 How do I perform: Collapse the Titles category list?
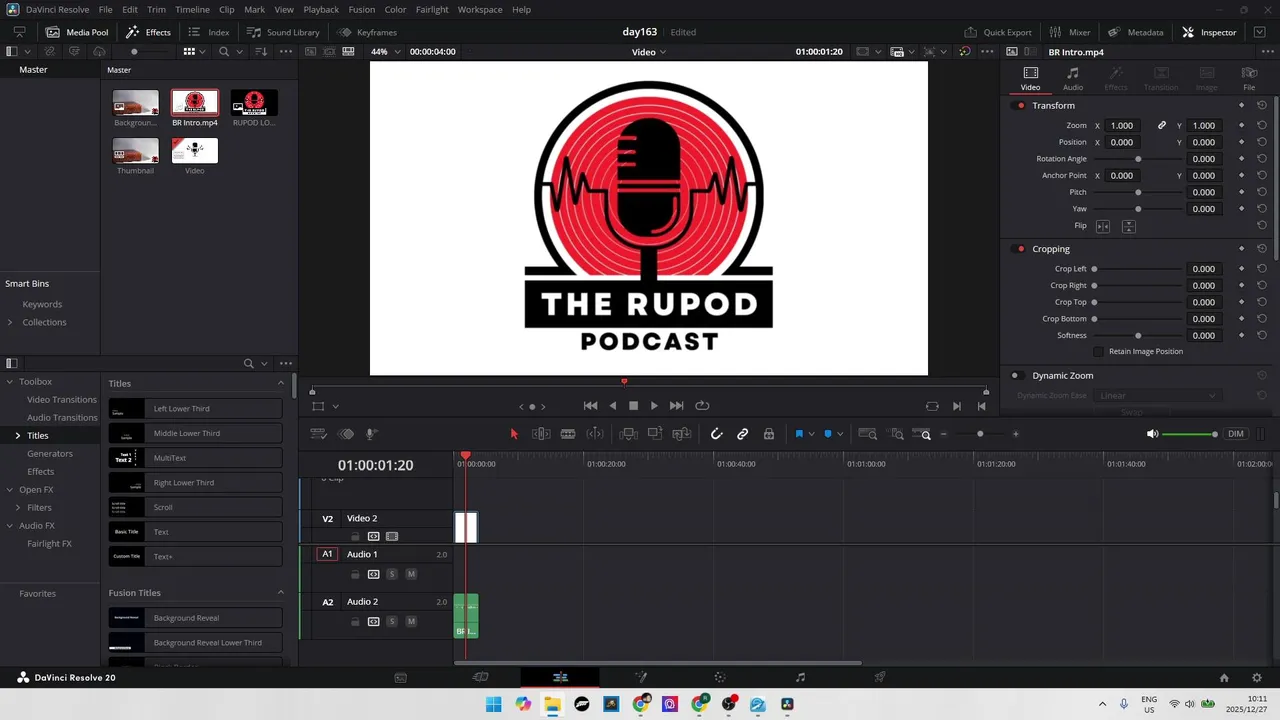(281, 384)
